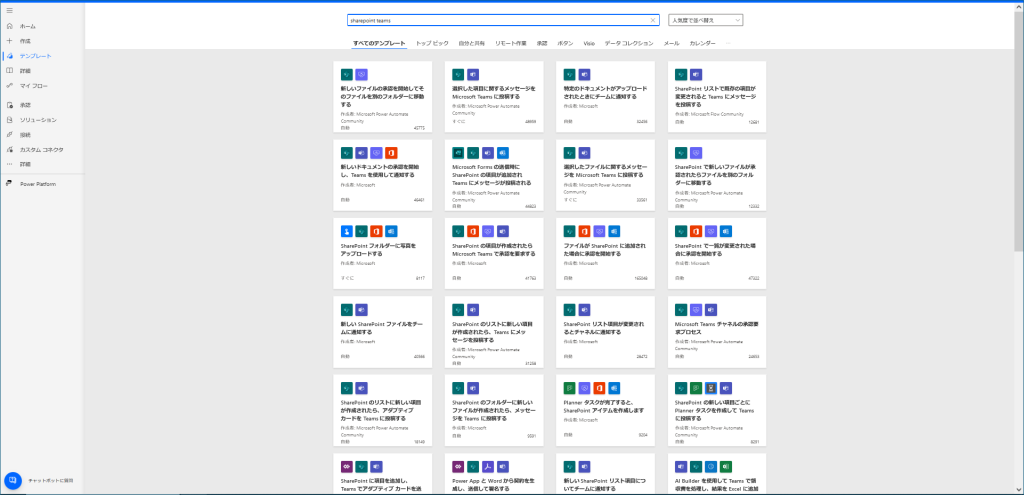This screenshot has height=495, width=1024.
Task: Switch to the トップ ピック tab
Action: pos(432,43)
